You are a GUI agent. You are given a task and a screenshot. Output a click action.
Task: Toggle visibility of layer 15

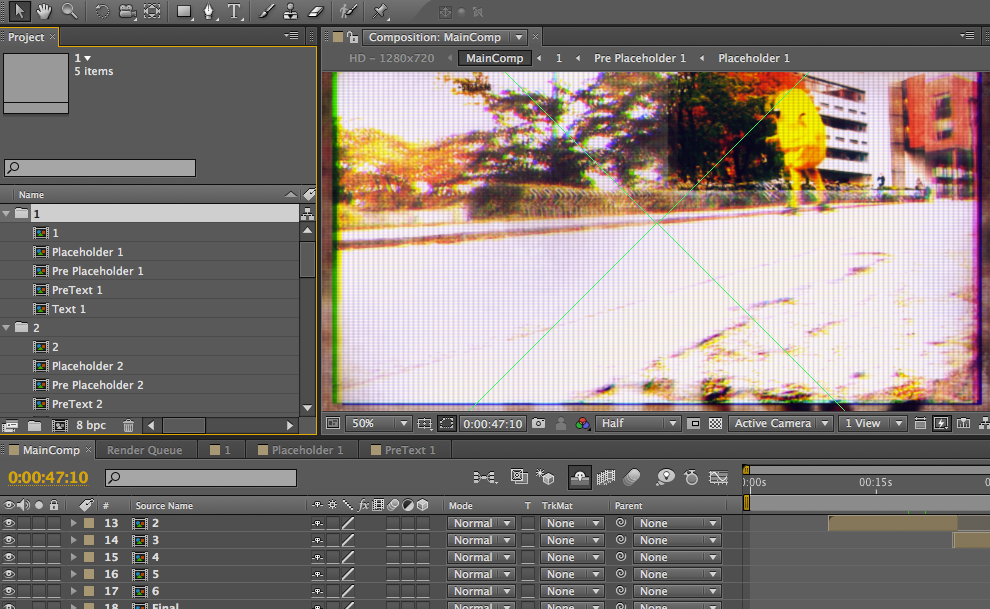10,557
